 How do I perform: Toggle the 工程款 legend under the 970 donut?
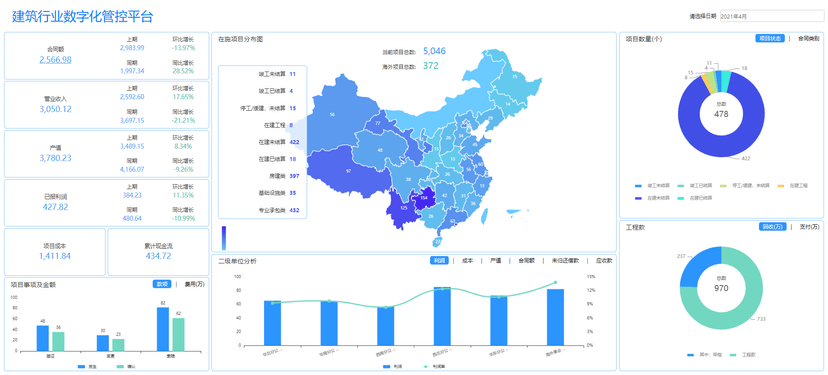coord(741,355)
